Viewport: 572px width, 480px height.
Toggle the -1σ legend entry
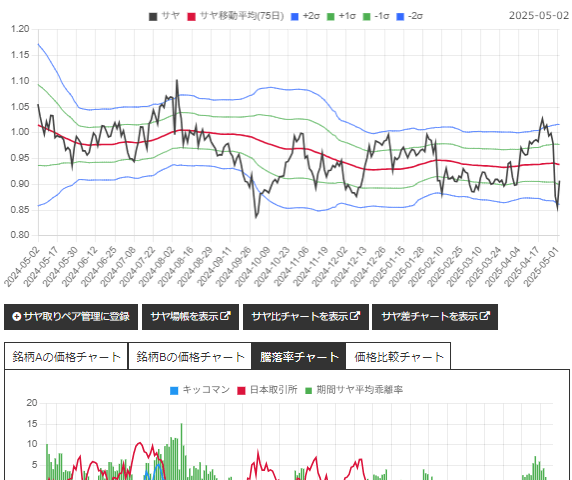[376, 16]
